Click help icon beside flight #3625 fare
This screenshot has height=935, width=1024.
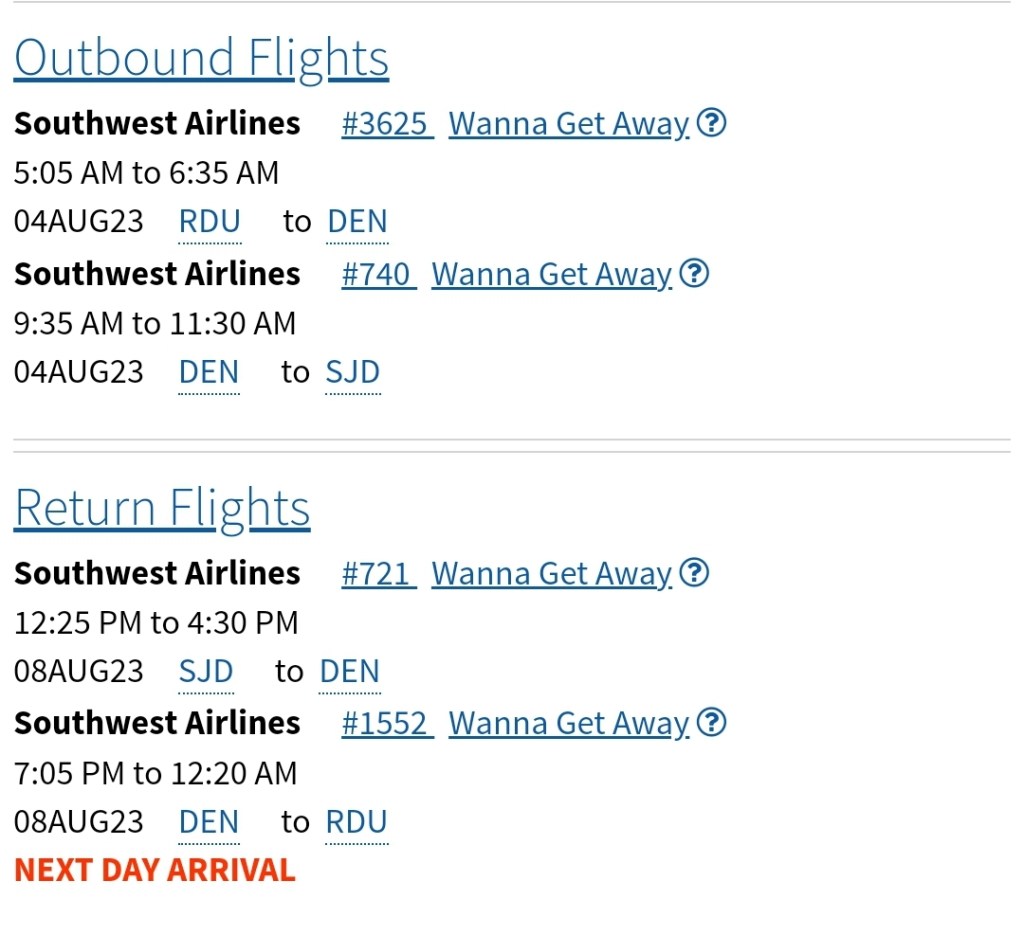tap(711, 123)
